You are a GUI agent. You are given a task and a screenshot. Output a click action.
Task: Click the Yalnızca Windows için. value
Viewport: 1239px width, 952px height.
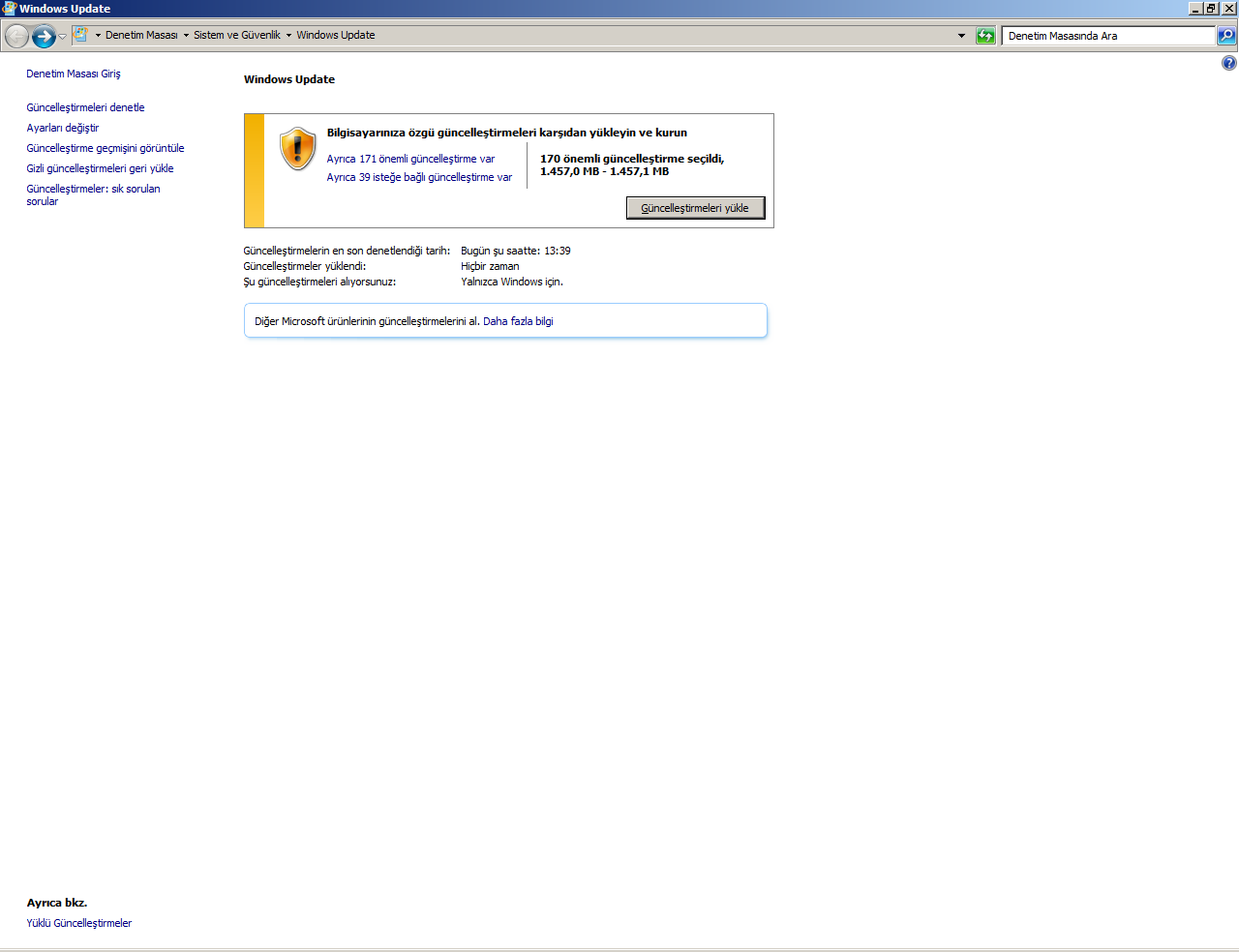pos(512,282)
